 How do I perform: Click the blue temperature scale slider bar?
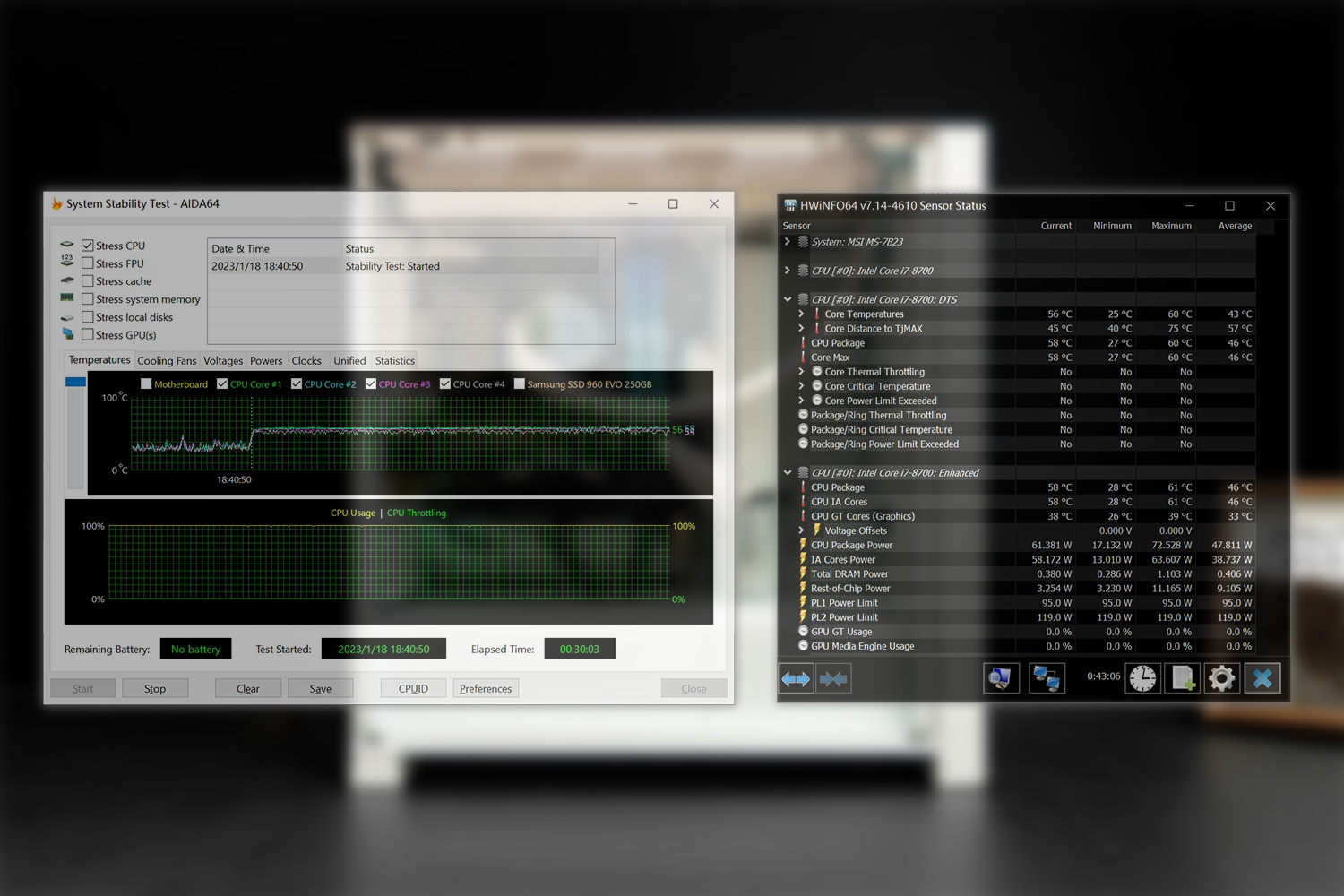[x=75, y=383]
